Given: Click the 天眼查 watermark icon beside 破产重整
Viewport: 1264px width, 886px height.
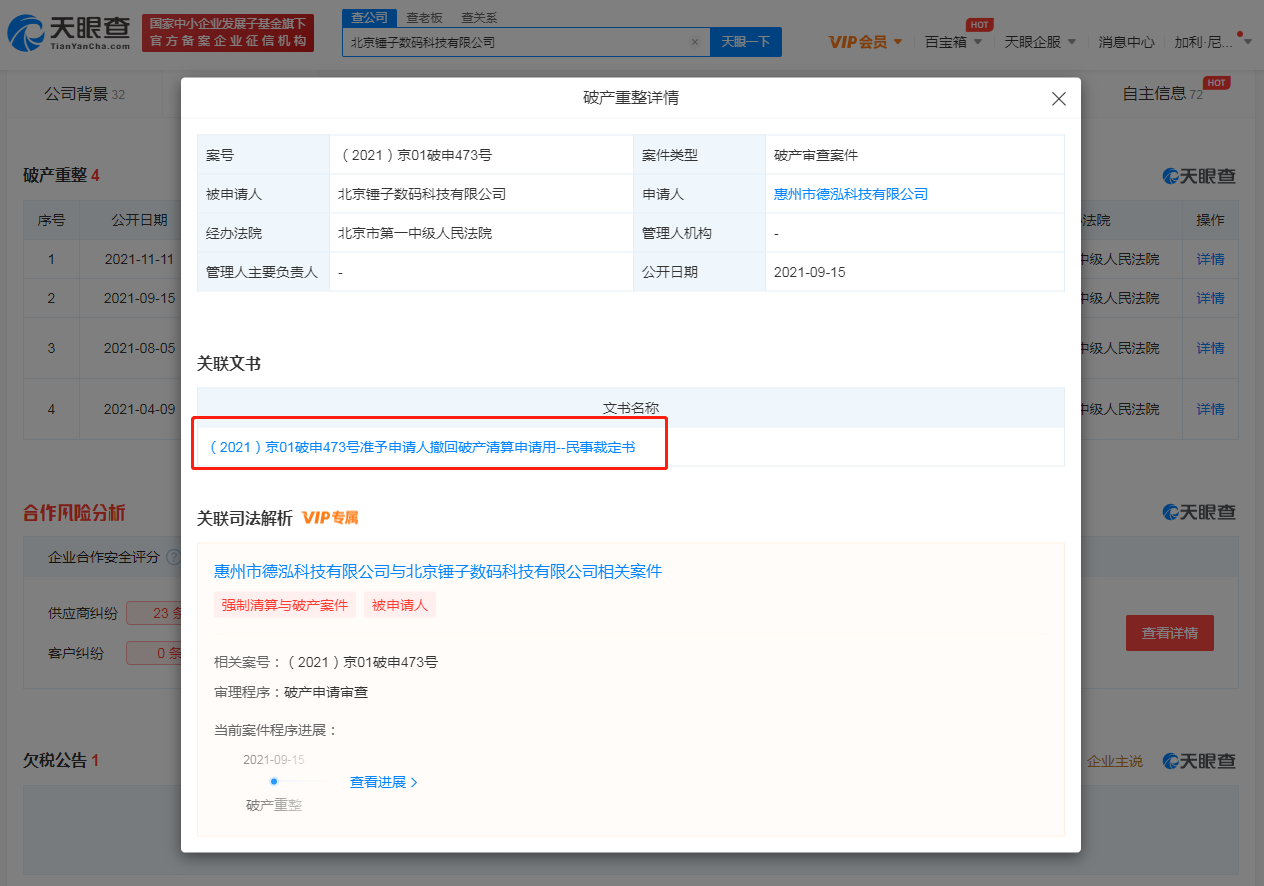Looking at the screenshot, I should (x=1170, y=175).
